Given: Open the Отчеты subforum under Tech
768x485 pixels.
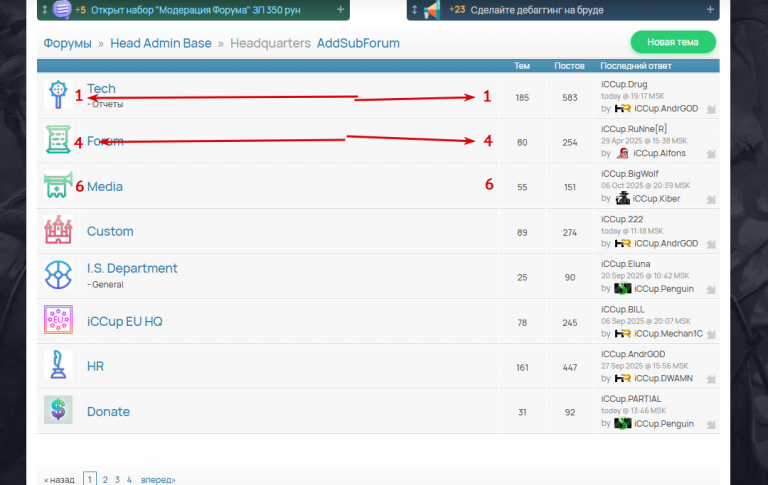Looking at the screenshot, I should coord(107,104).
